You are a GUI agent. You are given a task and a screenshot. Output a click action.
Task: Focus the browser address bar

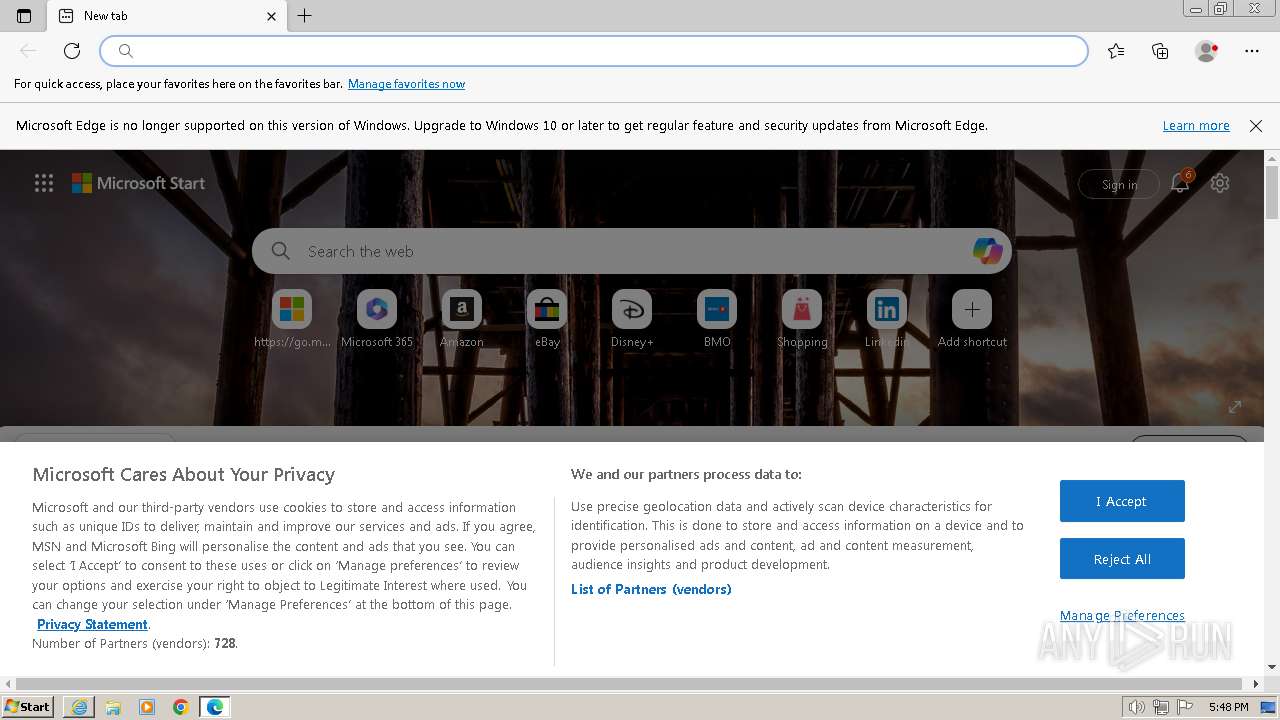click(x=594, y=51)
